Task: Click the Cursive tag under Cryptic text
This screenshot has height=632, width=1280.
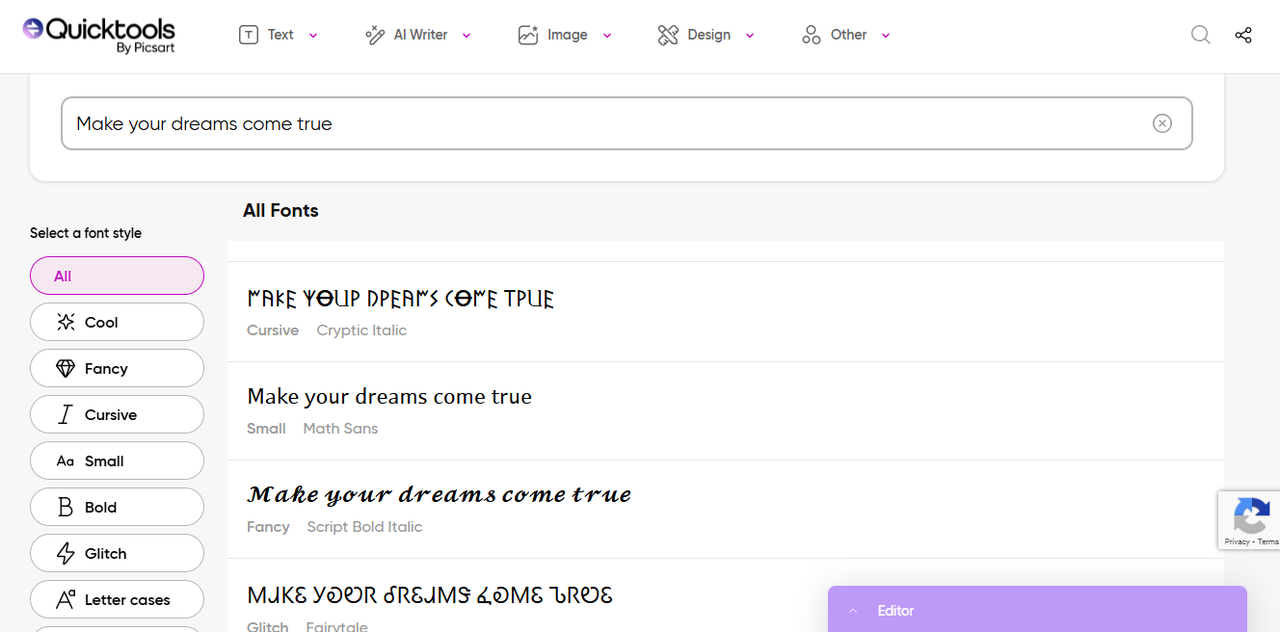Action: [273, 330]
